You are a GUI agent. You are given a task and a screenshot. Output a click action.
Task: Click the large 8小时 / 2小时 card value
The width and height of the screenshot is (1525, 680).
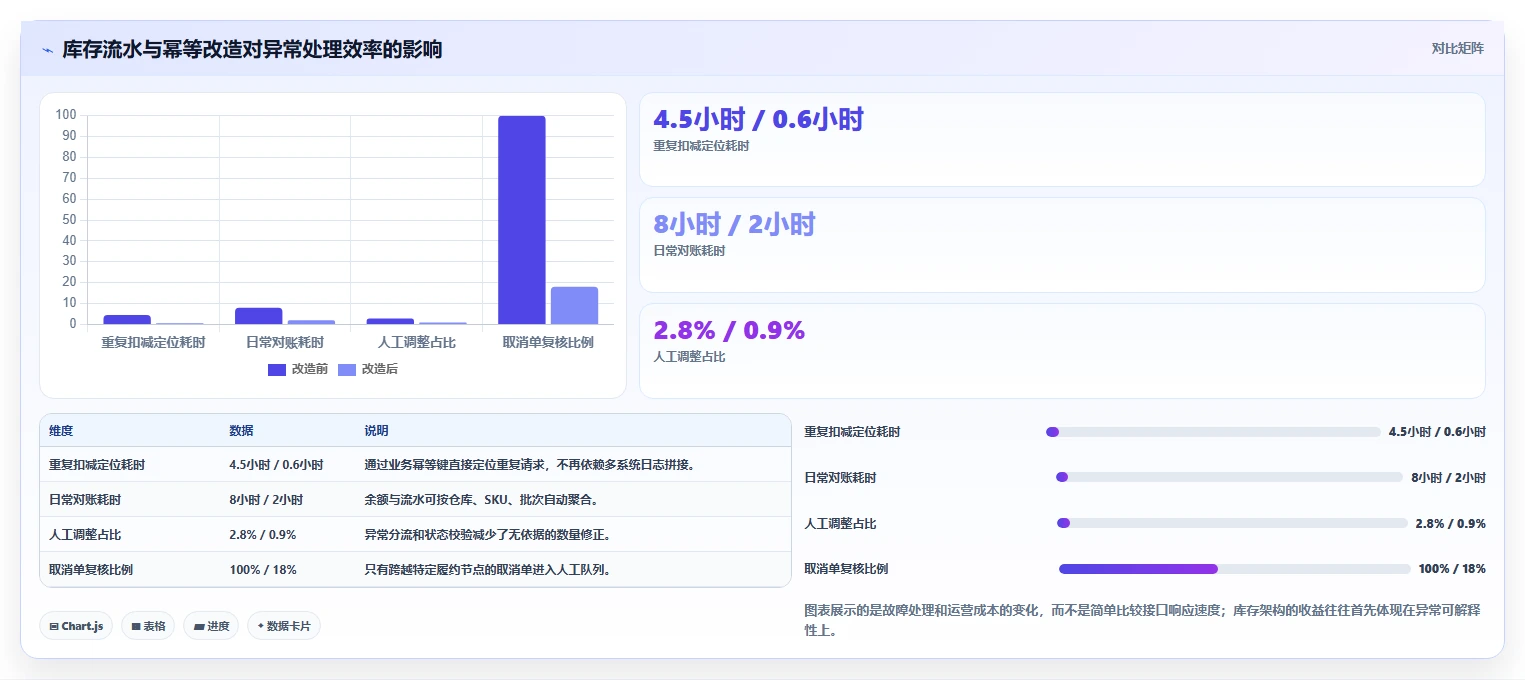[734, 224]
